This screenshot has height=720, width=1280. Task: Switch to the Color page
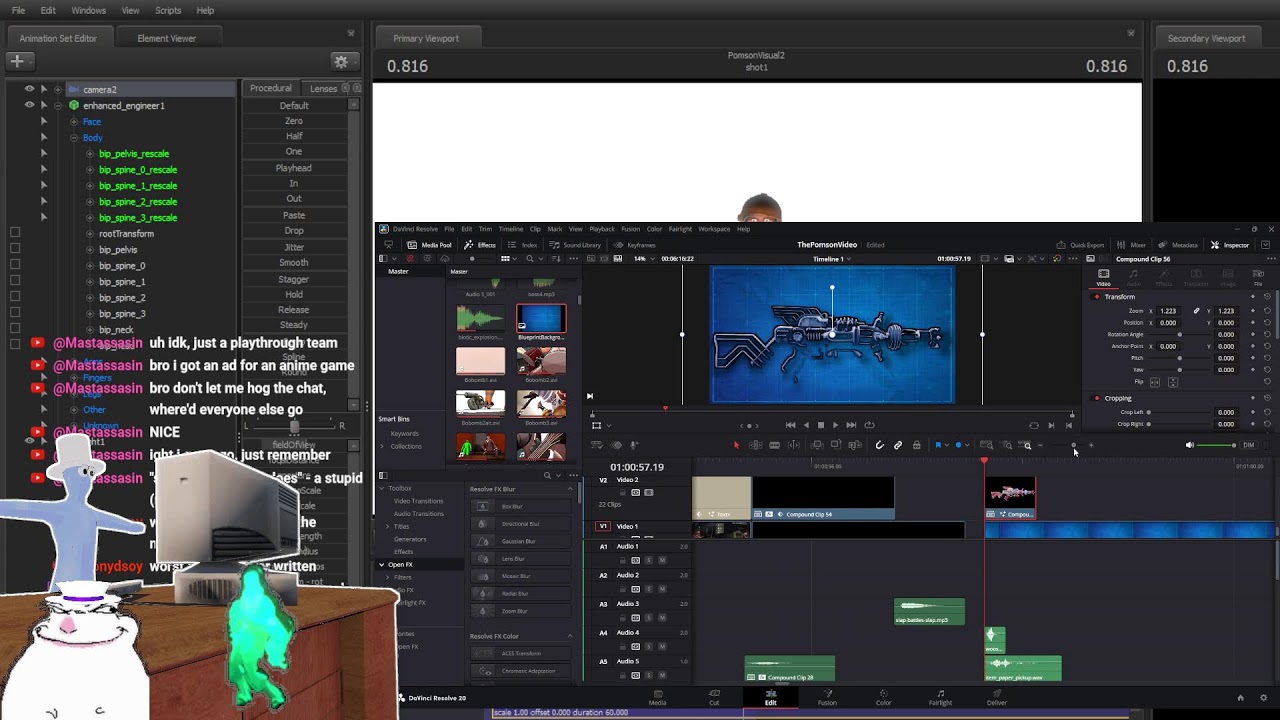click(883, 697)
